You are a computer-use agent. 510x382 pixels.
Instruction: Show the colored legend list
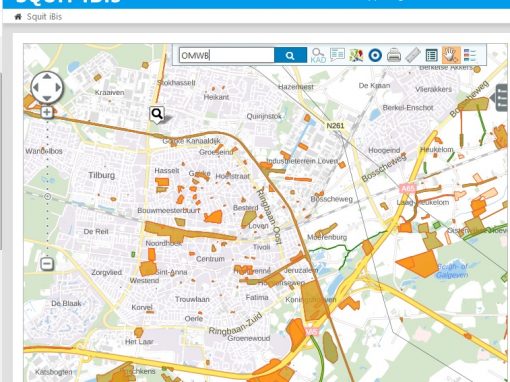[470, 55]
